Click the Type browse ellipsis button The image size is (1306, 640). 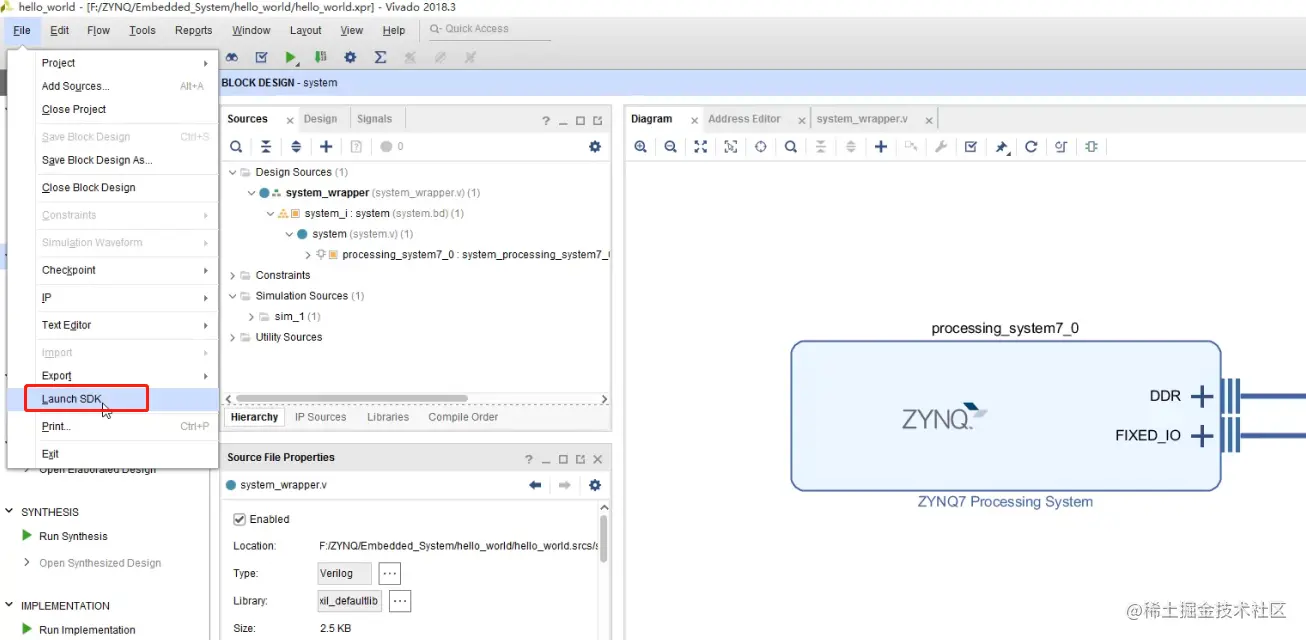point(390,574)
